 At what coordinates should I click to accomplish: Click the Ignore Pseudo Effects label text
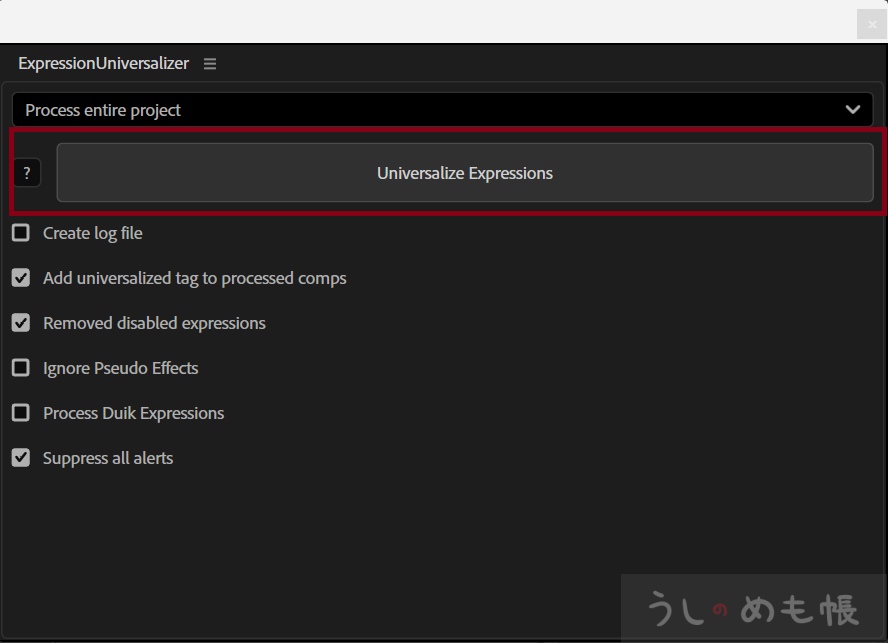pos(120,368)
